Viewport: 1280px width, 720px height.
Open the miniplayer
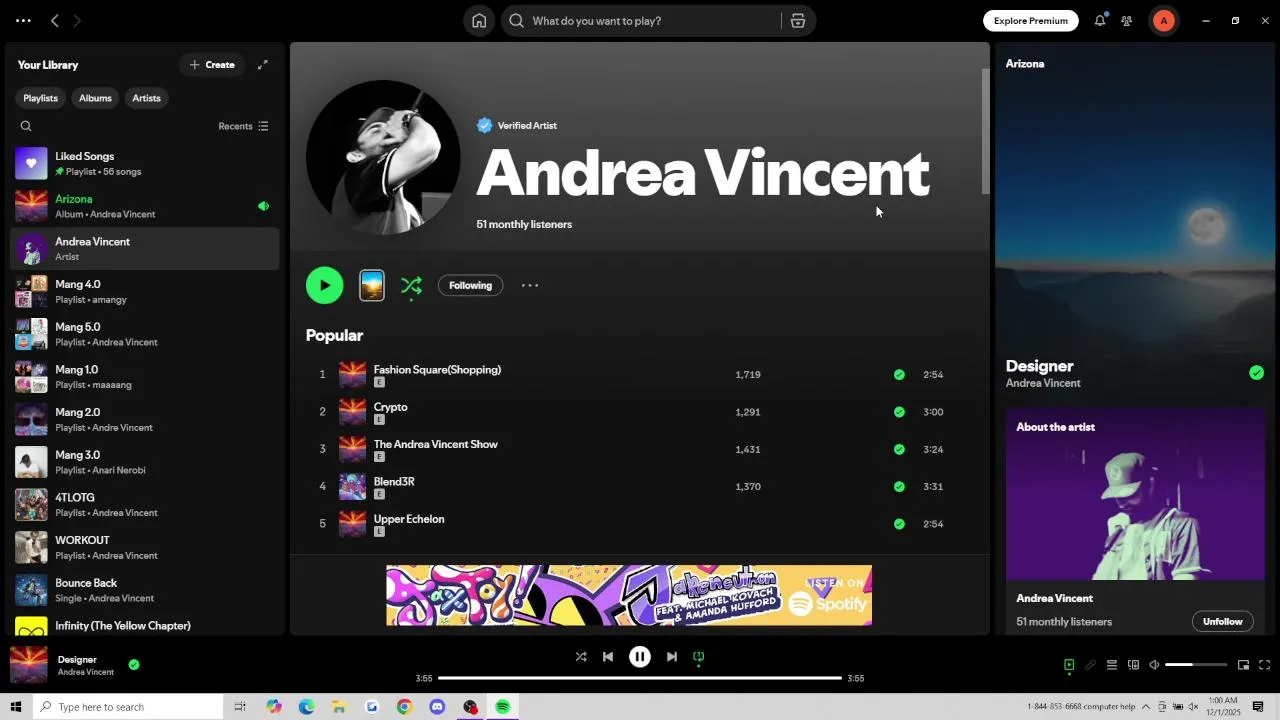[1243, 665]
